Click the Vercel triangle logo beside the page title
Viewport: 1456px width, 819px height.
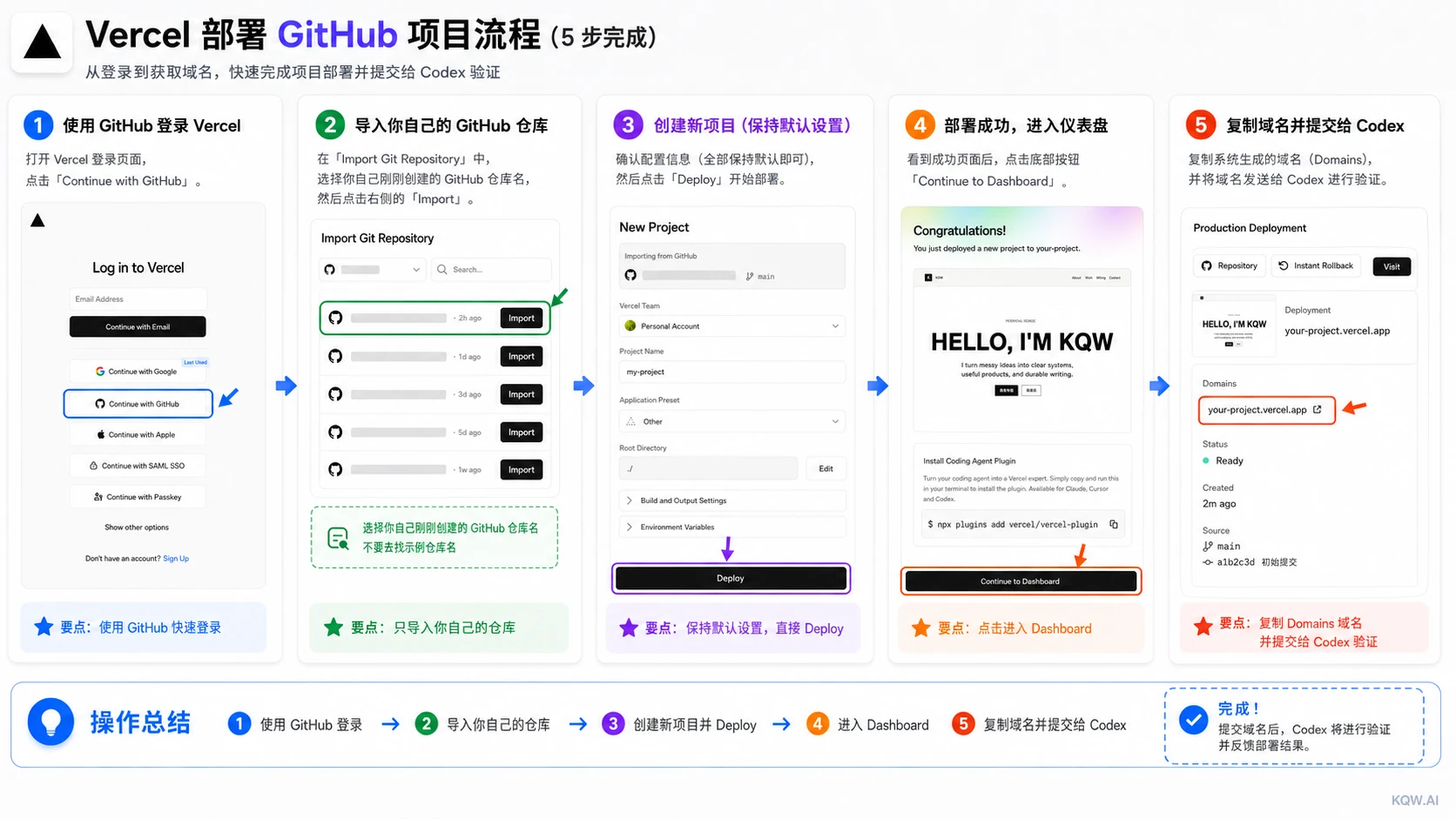[x=42, y=42]
